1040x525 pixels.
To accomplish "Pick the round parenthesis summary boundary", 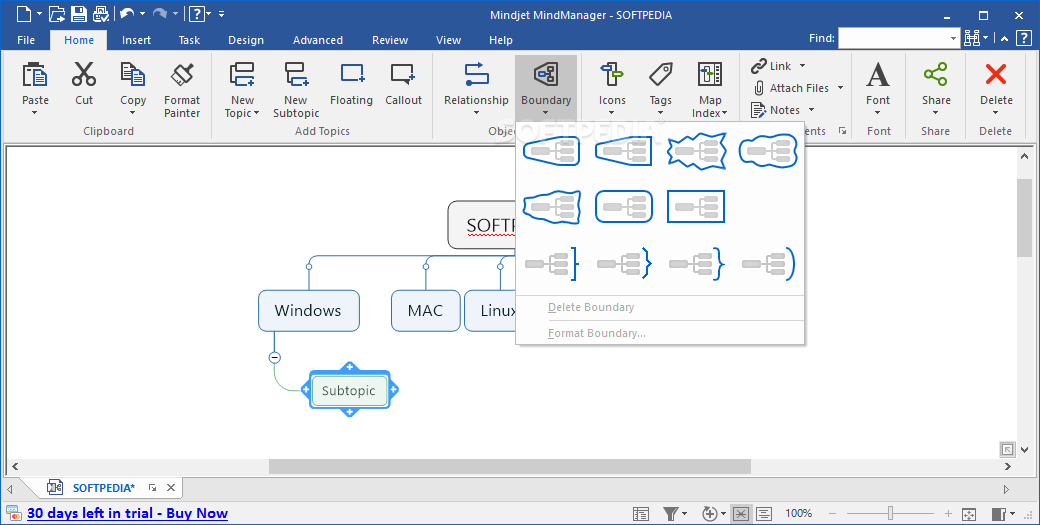I will 768,264.
